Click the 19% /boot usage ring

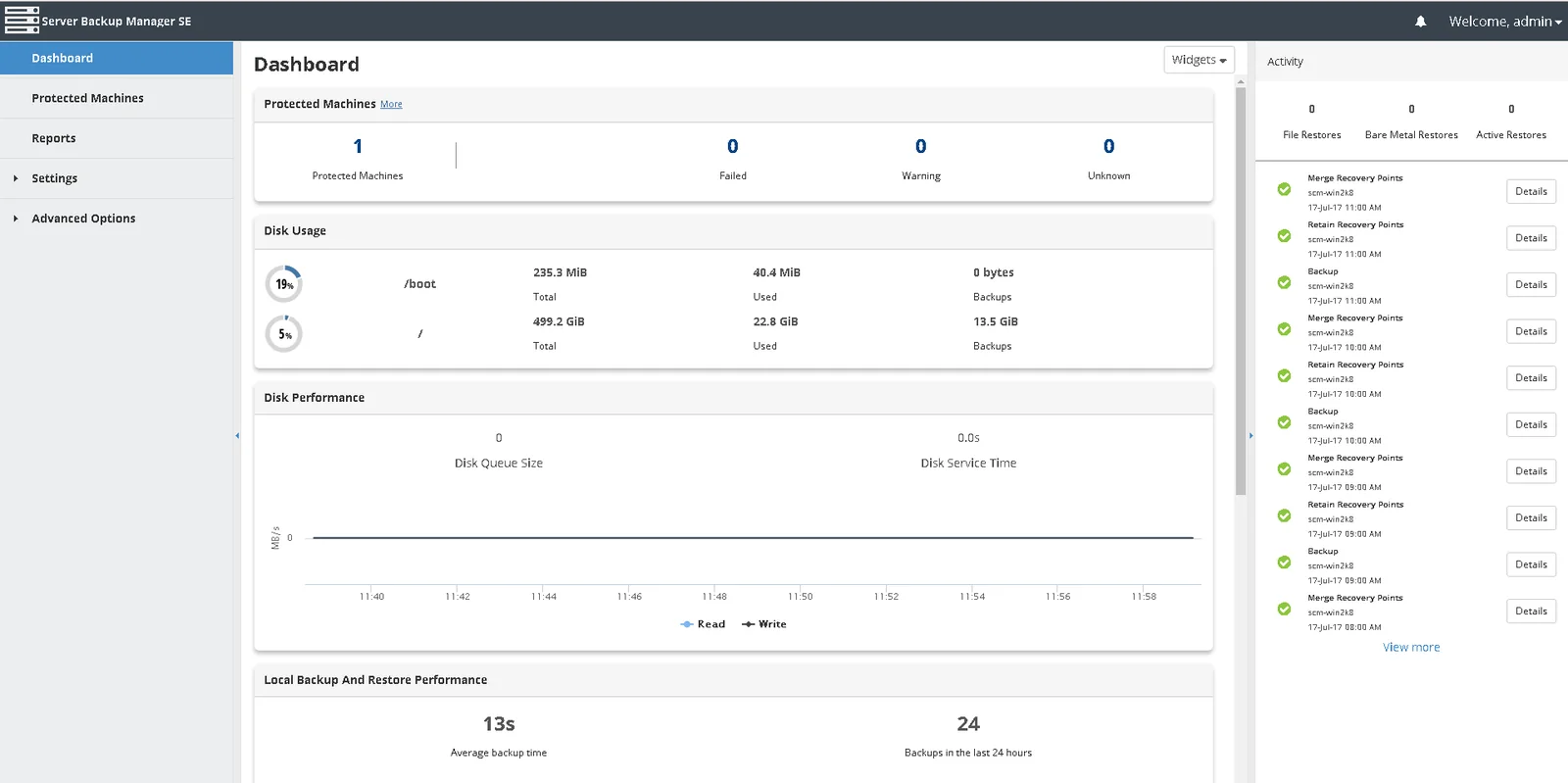284,284
